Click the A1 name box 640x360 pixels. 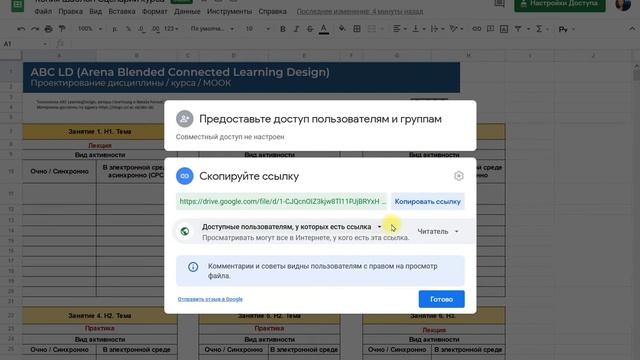(x=24, y=44)
